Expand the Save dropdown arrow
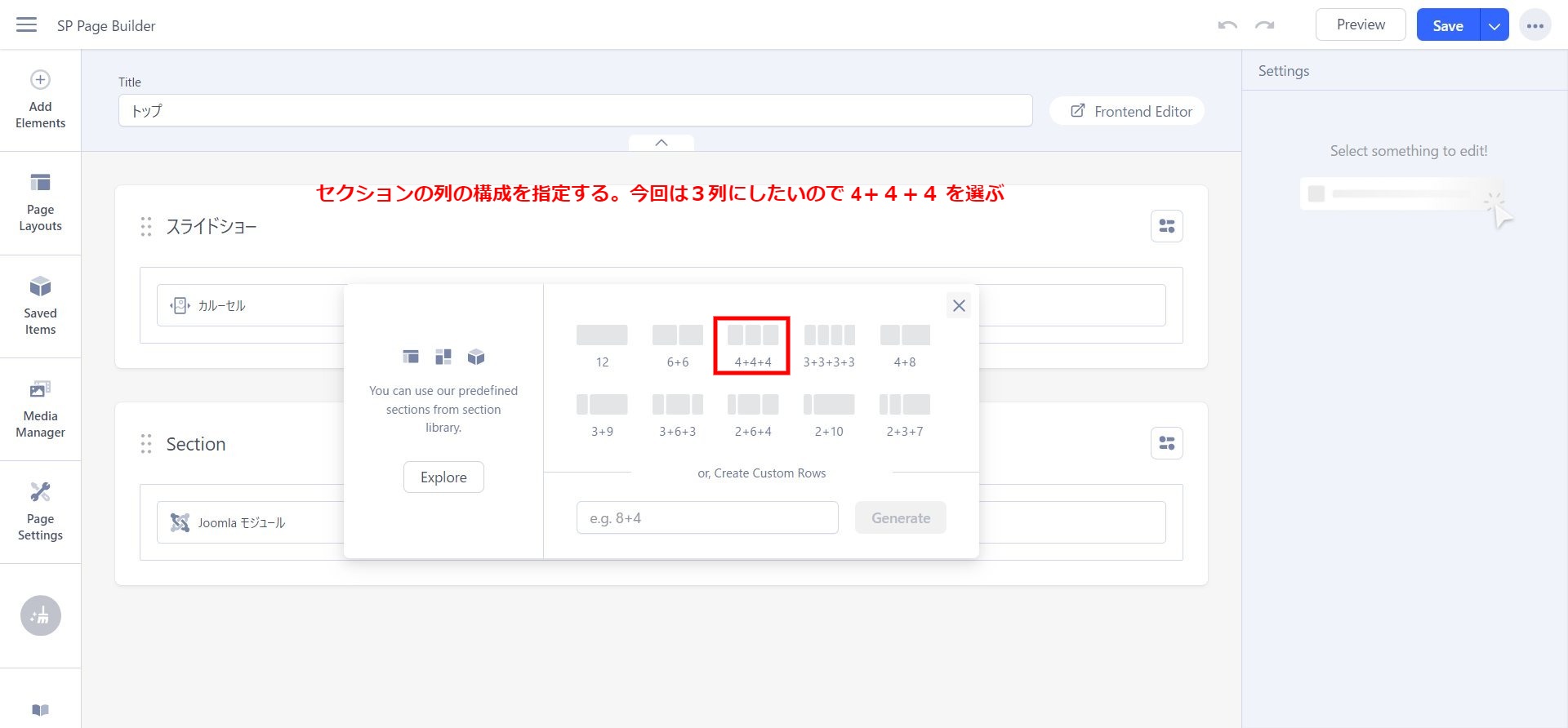This screenshot has width=1568, height=728. [1494, 26]
